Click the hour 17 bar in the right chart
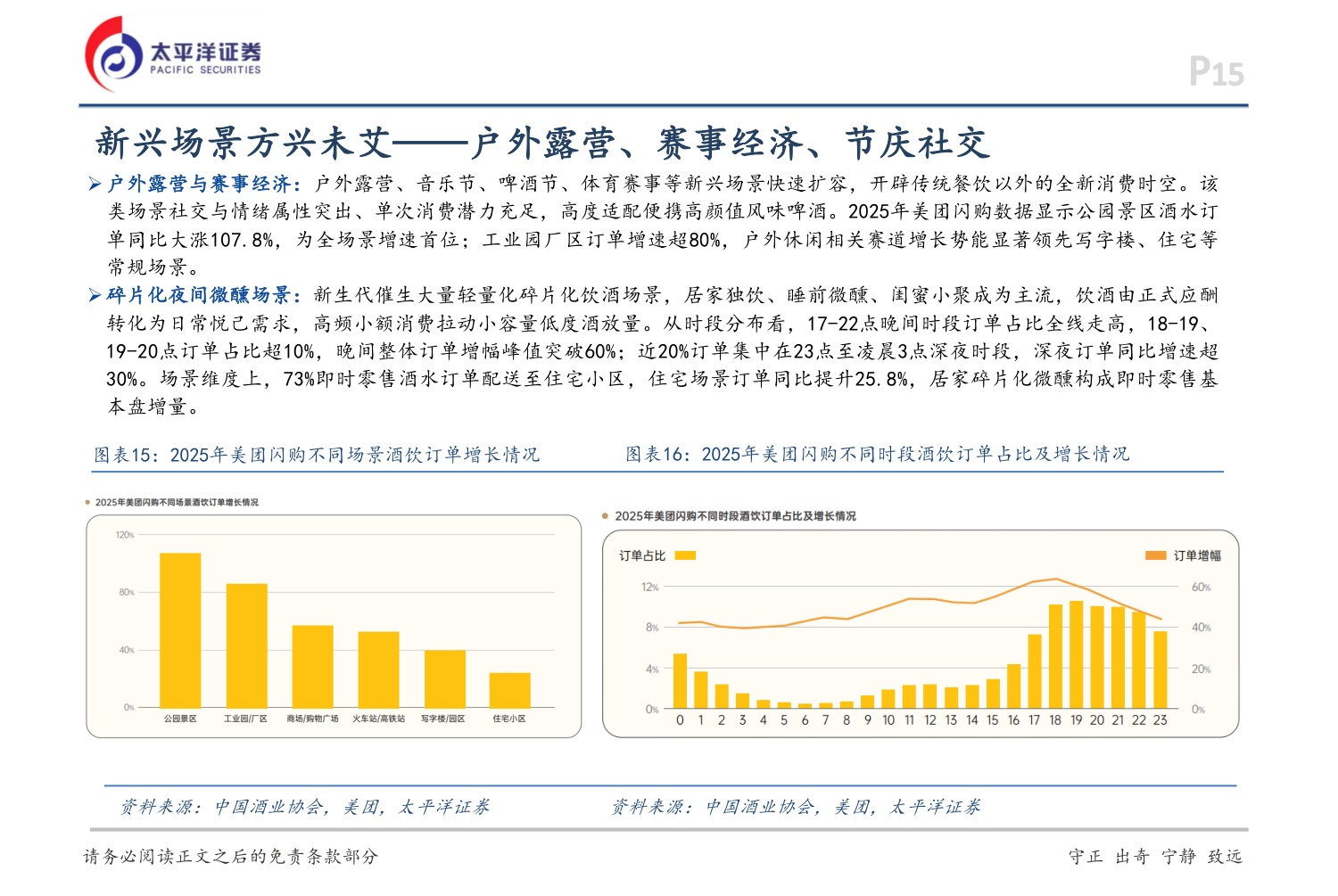 click(1035, 671)
